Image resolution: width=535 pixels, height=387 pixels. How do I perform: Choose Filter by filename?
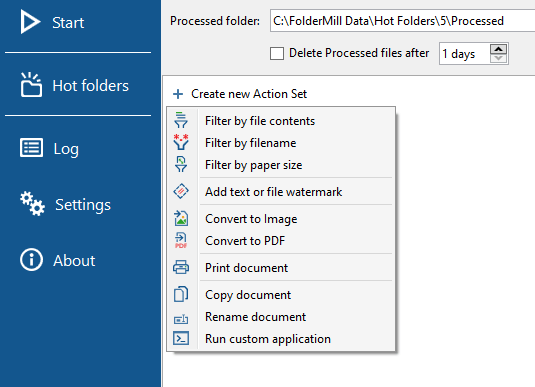click(x=281, y=143)
